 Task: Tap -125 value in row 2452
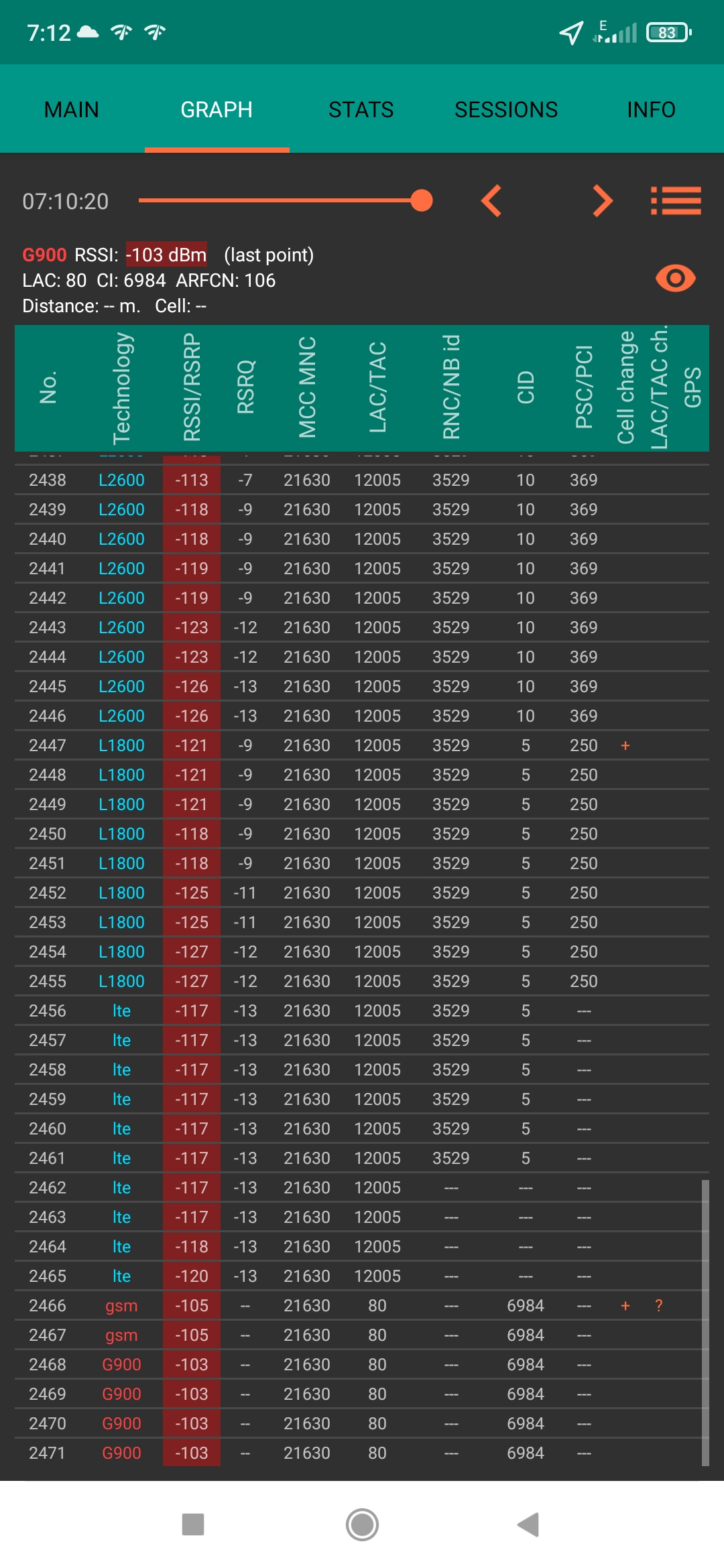[192, 893]
